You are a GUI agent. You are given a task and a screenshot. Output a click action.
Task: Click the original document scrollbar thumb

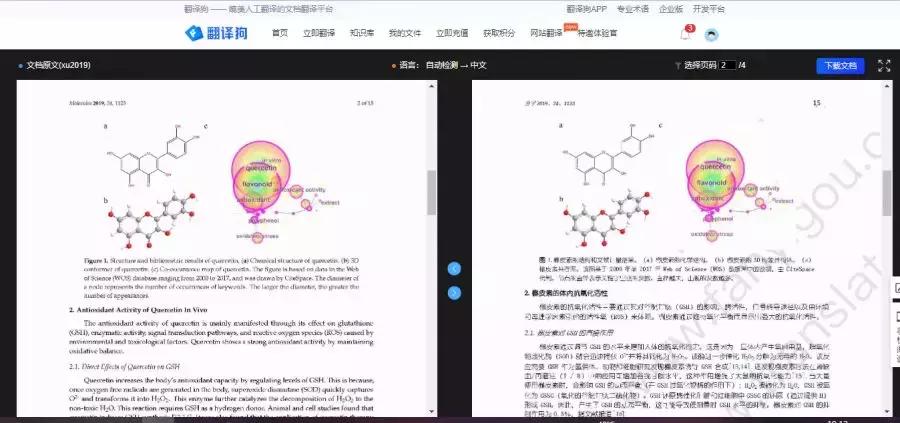coord(432,192)
